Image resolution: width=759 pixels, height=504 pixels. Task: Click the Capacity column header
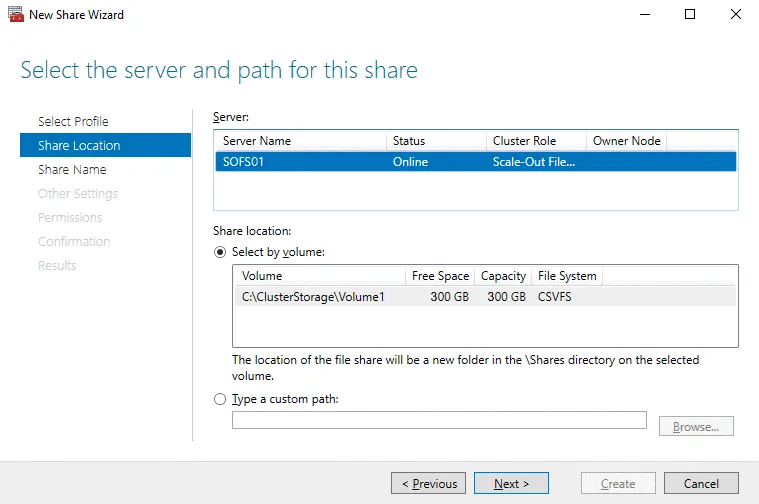(x=503, y=276)
